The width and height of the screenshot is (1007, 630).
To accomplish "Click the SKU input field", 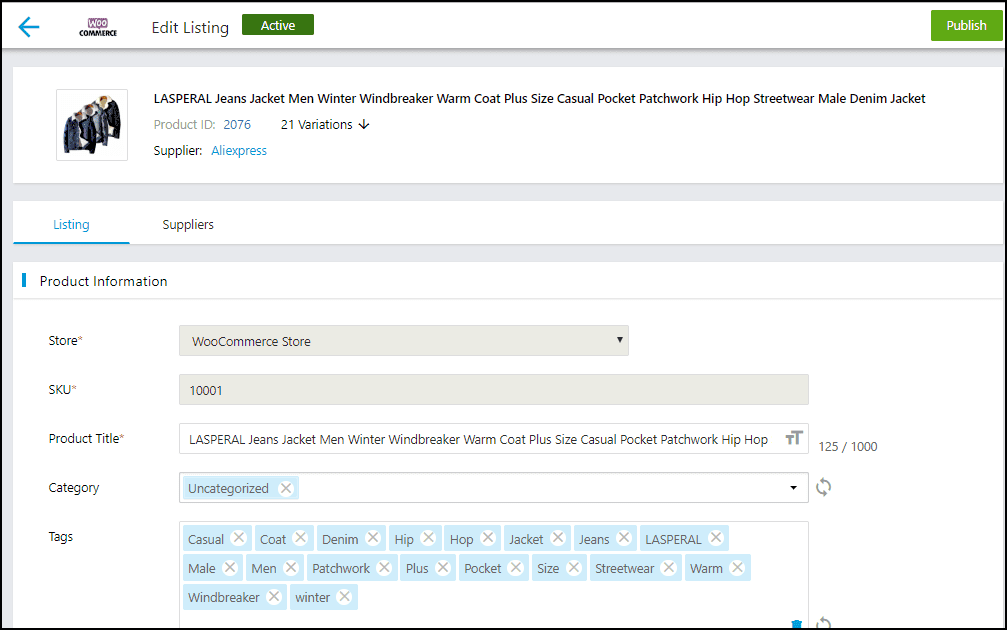I will coord(493,390).
